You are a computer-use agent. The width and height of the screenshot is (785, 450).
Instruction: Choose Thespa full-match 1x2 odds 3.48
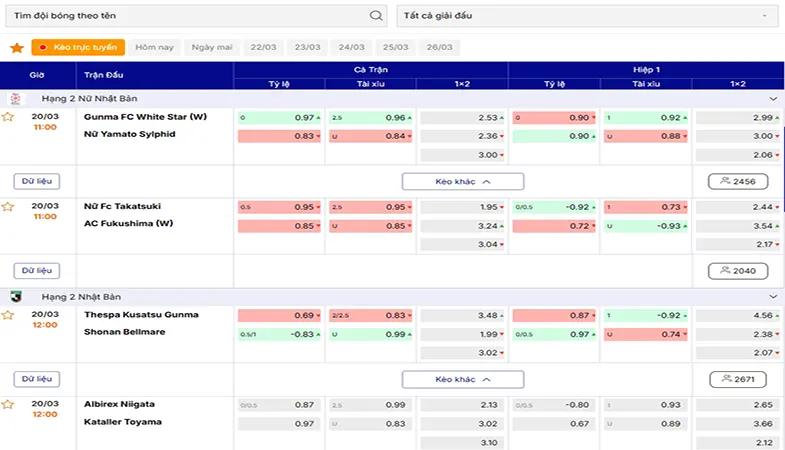click(x=462, y=315)
